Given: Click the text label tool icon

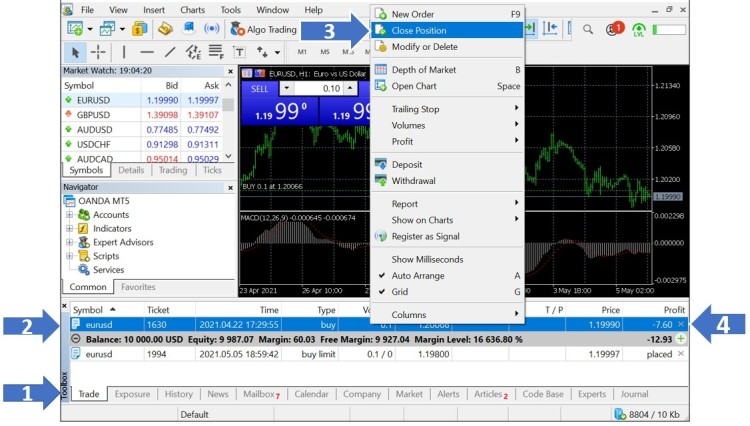Looking at the screenshot, I should tap(239, 51).
